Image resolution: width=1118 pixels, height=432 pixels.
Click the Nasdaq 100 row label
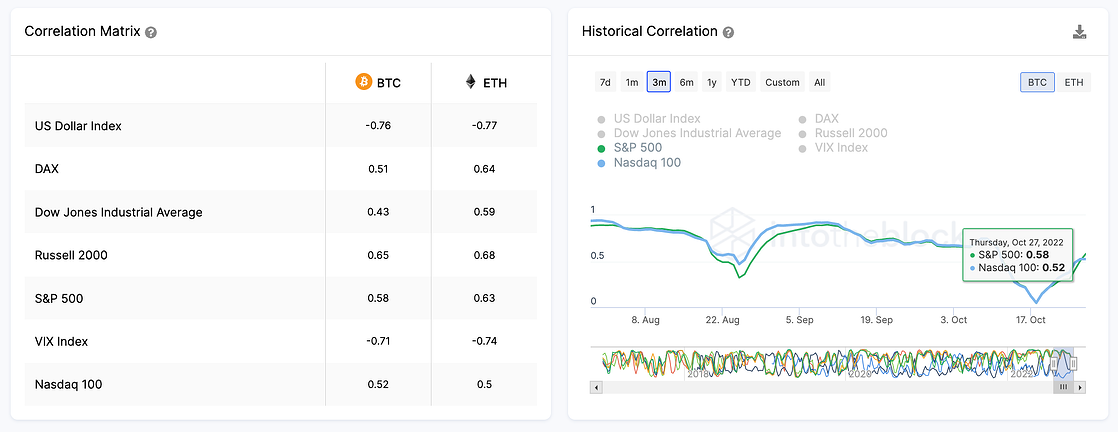pyautogui.click(x=68, y=384)
